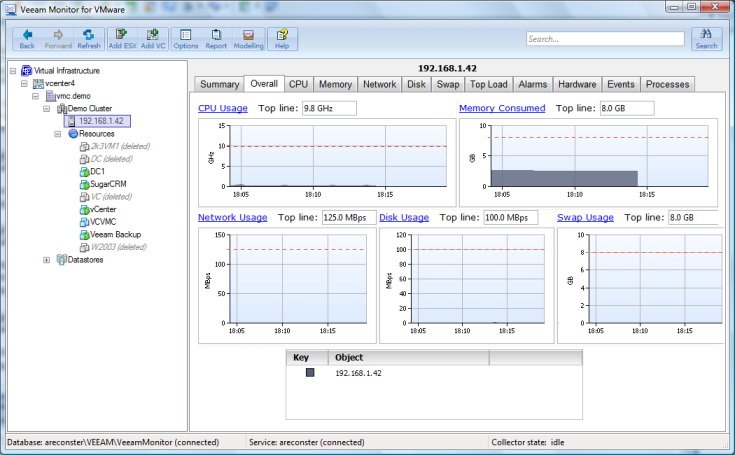This screenshot has width=735, height=455.
Task: Open the Help toolbar icon
Action: click(x=282, y=38)
